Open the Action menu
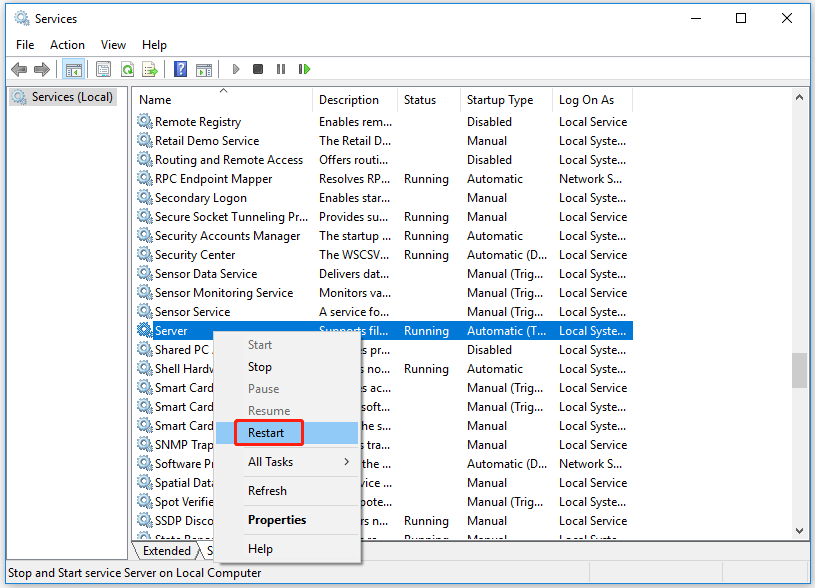The height and width of the screenshot is (588, 815). point(67,45)
